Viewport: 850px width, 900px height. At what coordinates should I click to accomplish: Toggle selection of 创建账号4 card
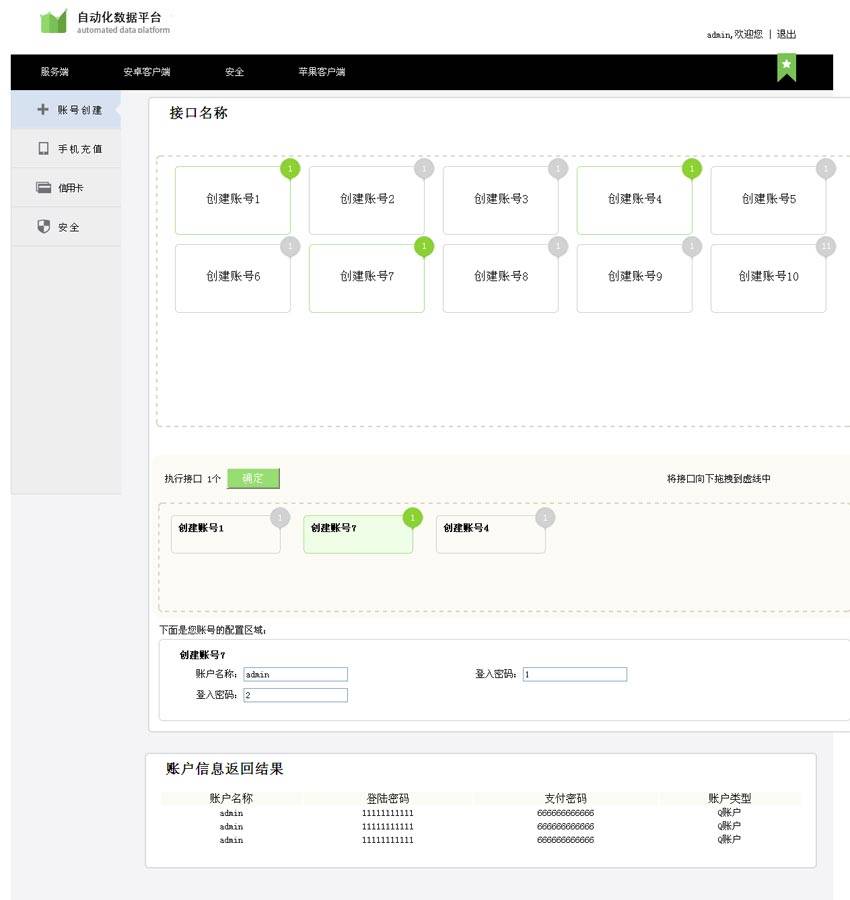[x=634, y=199]
